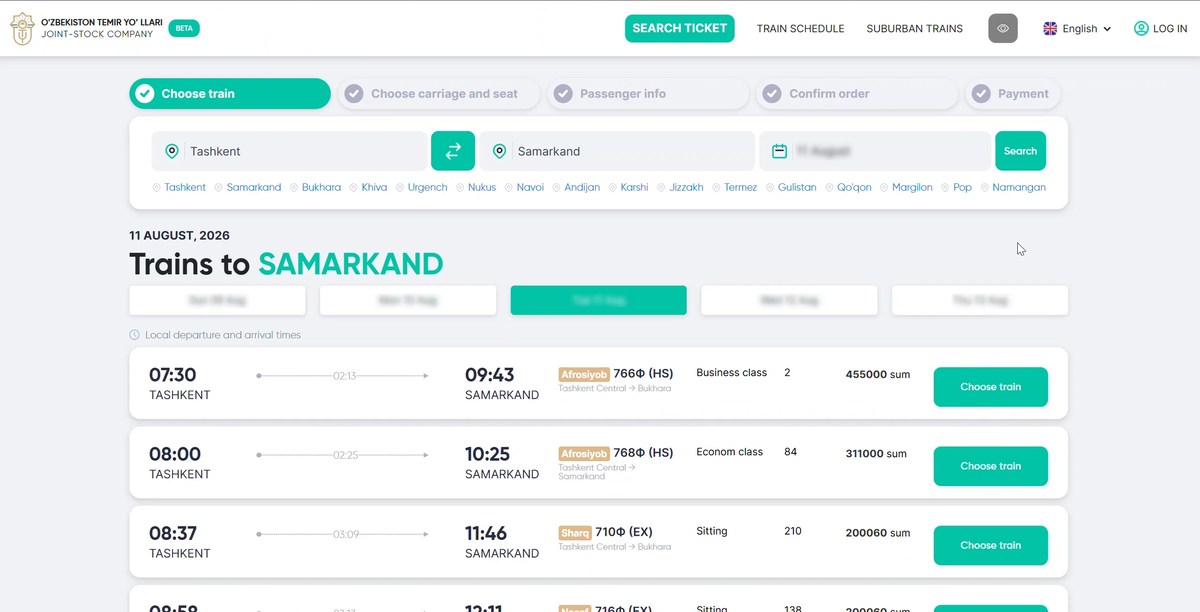
Task: Pick the Gulistan quick station link
Action: [x=797, y=187]
